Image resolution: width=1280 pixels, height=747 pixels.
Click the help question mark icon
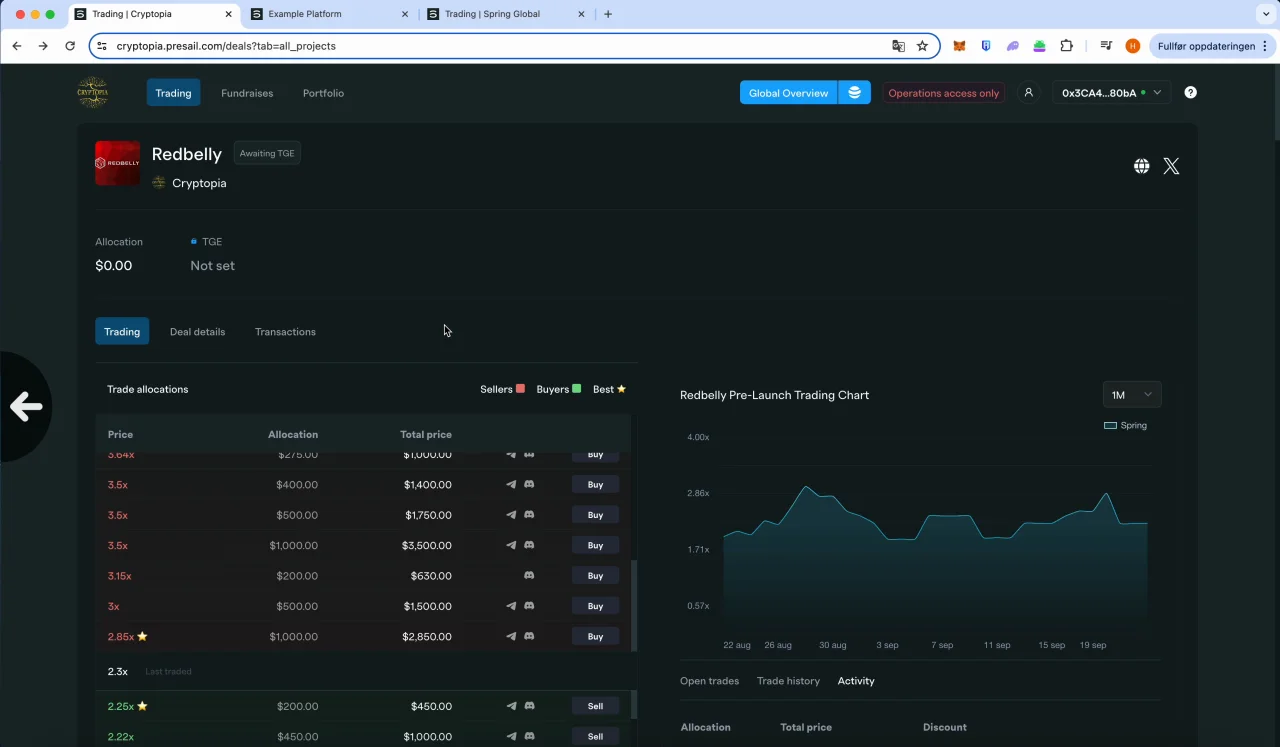[1190, 92]
